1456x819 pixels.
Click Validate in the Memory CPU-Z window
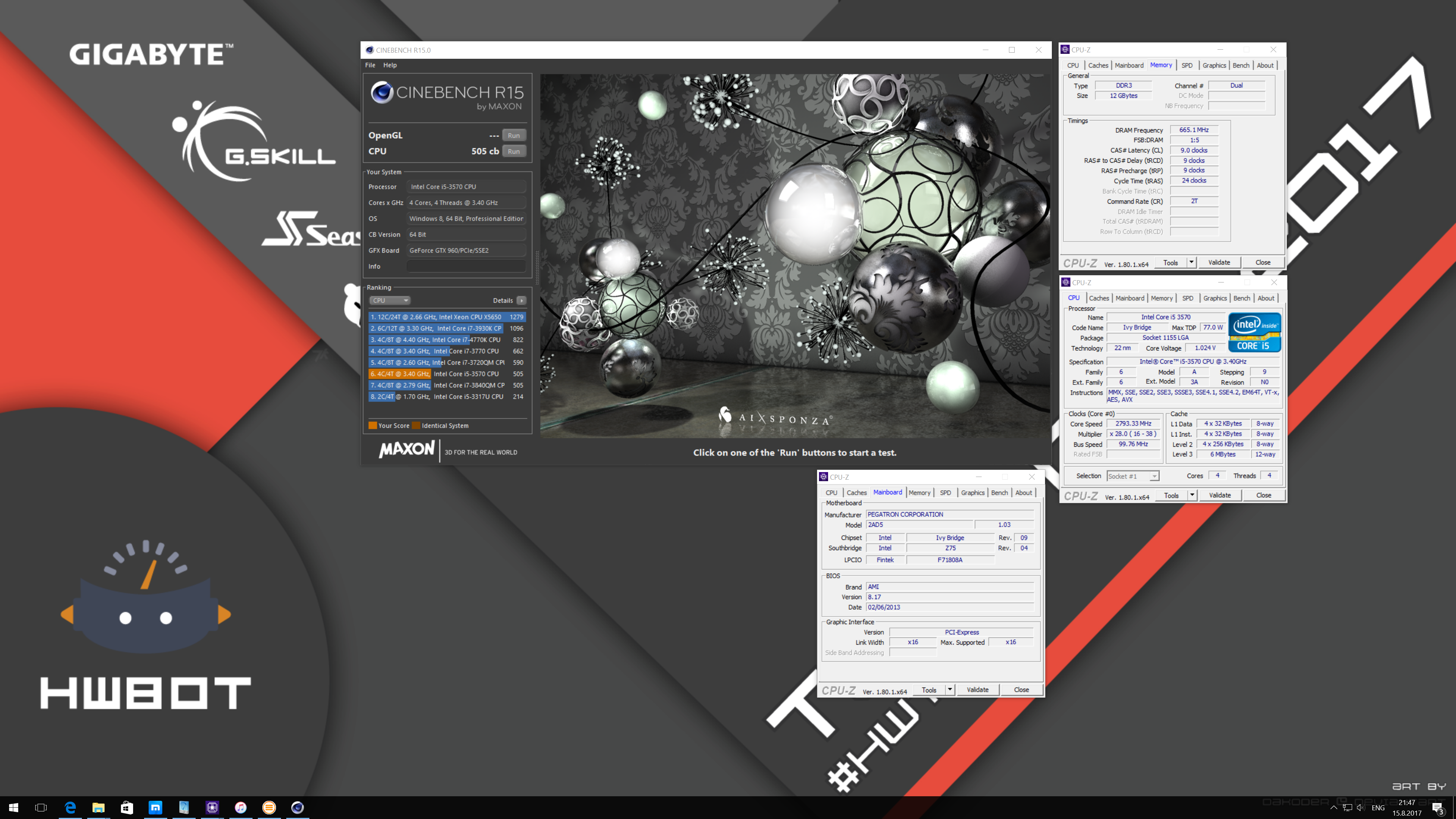point(1219,262)
